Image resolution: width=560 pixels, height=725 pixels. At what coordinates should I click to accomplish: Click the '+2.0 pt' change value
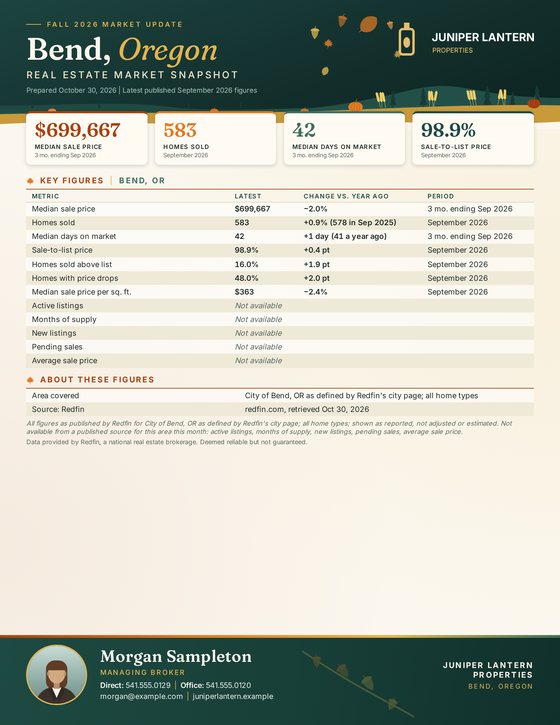[x=317, y=278]
